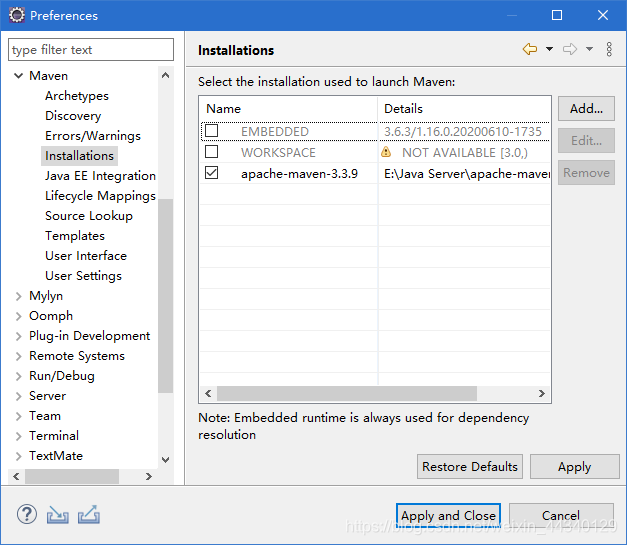
Task: Select the WORKSPACE row name
Action: (x=278, y=152)
